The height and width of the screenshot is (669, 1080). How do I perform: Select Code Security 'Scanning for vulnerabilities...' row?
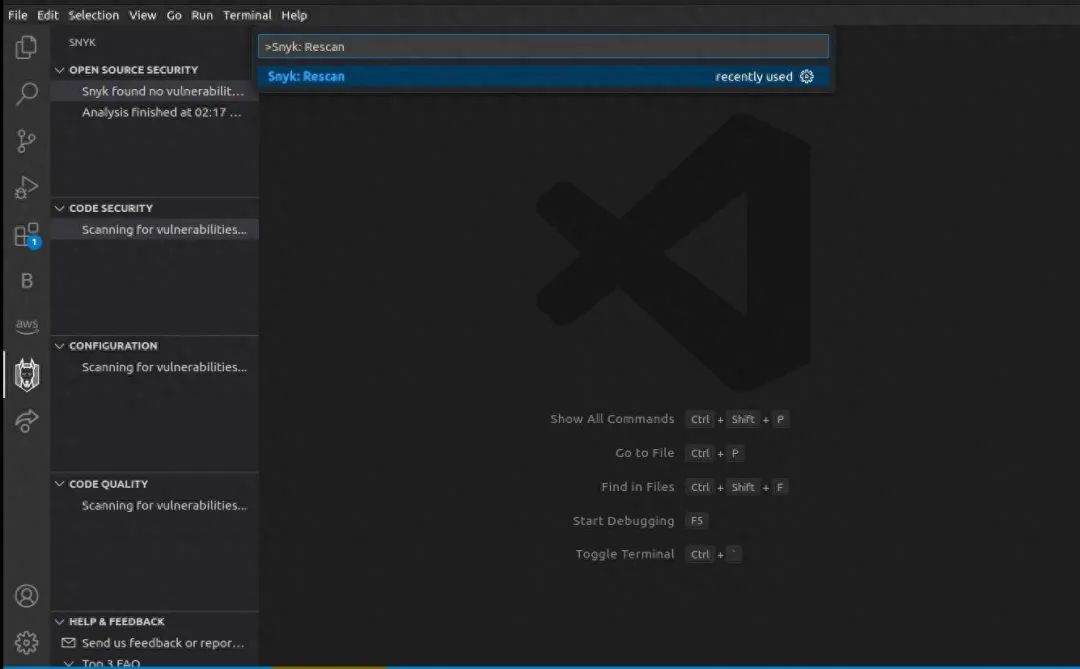click(155, 229)
